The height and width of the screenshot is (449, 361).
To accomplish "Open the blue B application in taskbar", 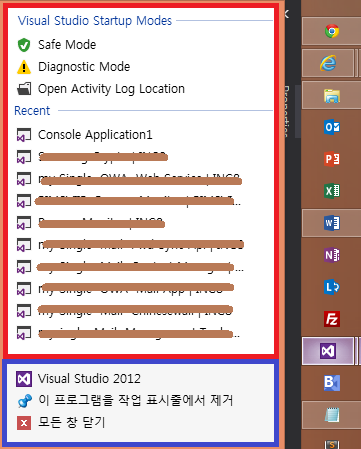I will (x=332, y=383).
